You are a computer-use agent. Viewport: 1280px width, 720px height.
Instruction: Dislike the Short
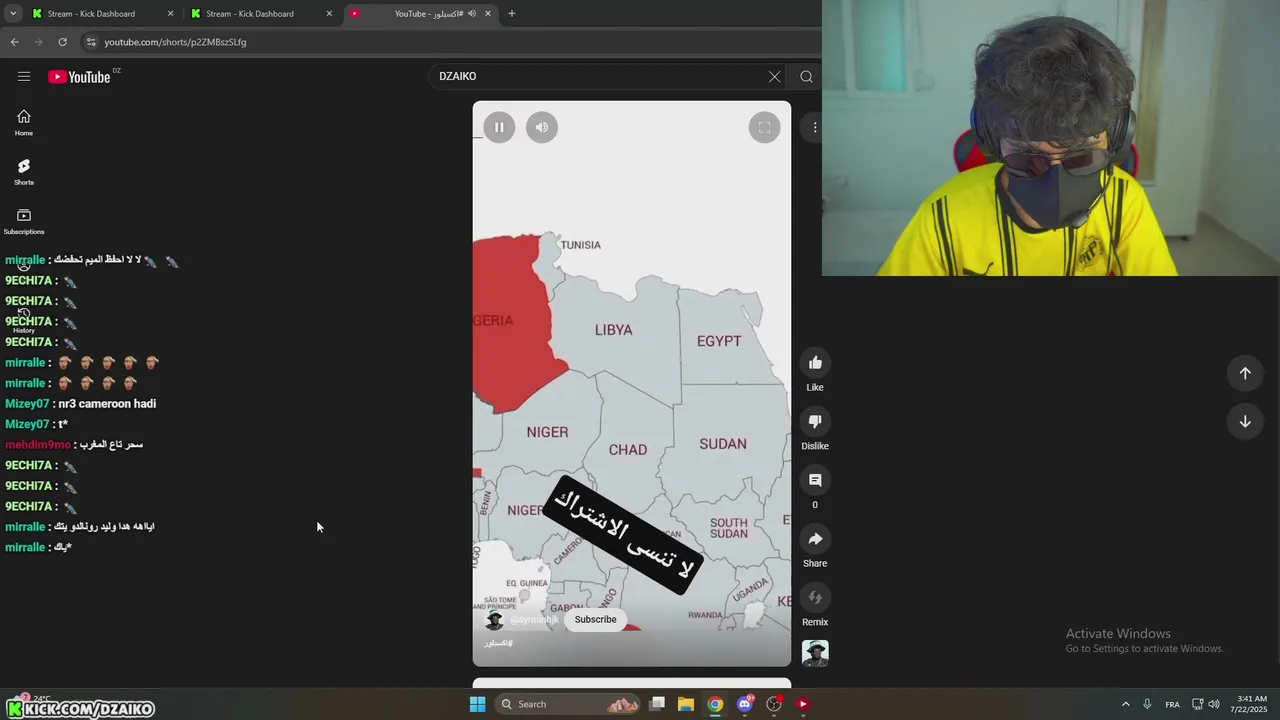pyautogui.click(x=815, y=422)
